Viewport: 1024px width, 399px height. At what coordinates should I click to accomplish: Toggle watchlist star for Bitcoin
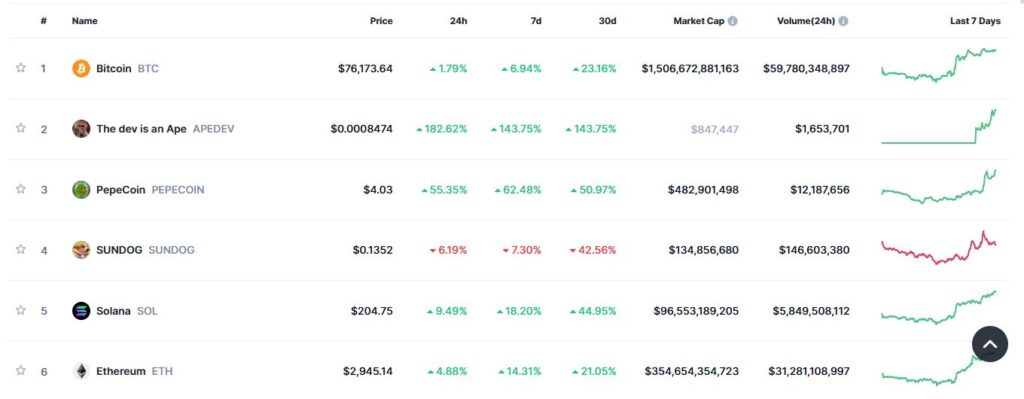click(20, 68)
